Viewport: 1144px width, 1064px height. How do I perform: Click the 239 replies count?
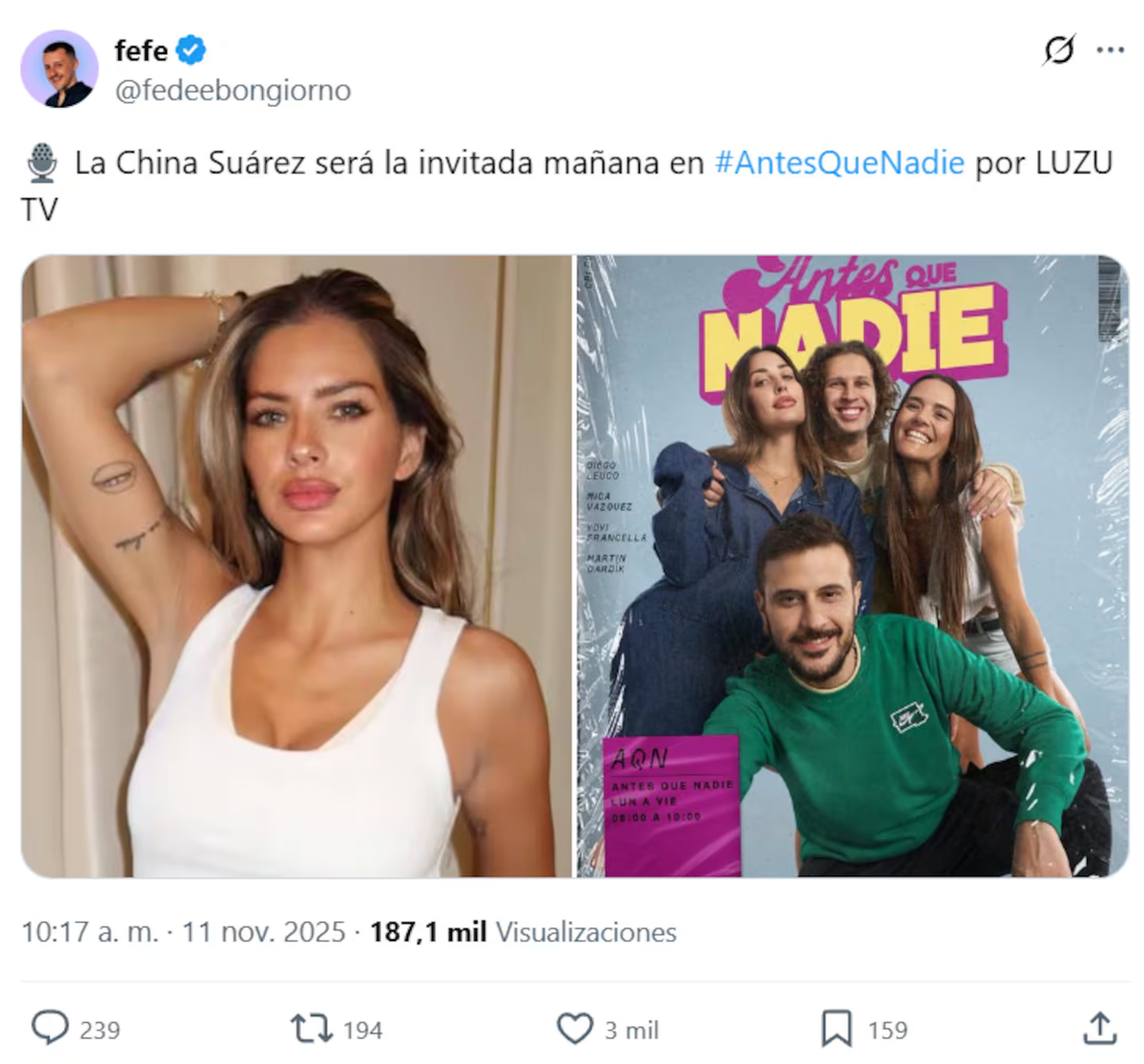(99, 1030)
